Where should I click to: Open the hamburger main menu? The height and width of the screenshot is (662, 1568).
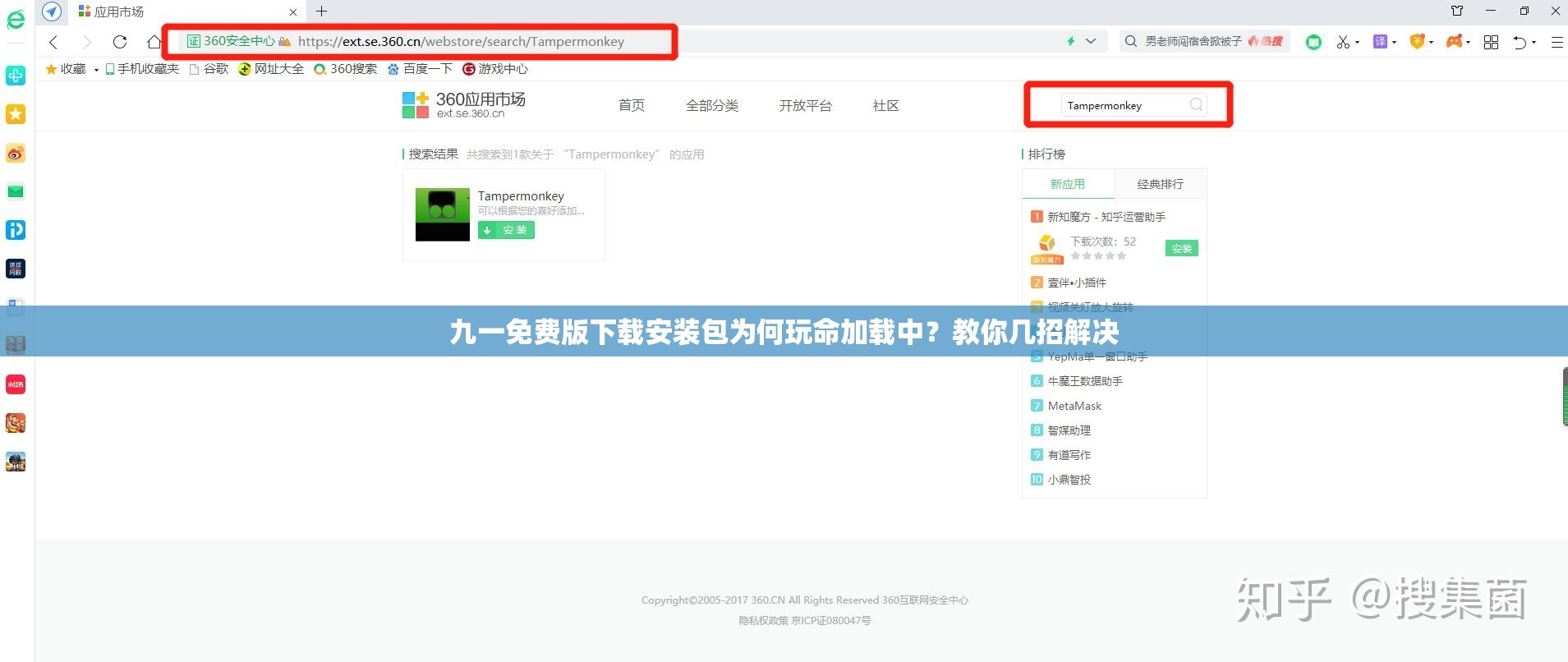1557,42
